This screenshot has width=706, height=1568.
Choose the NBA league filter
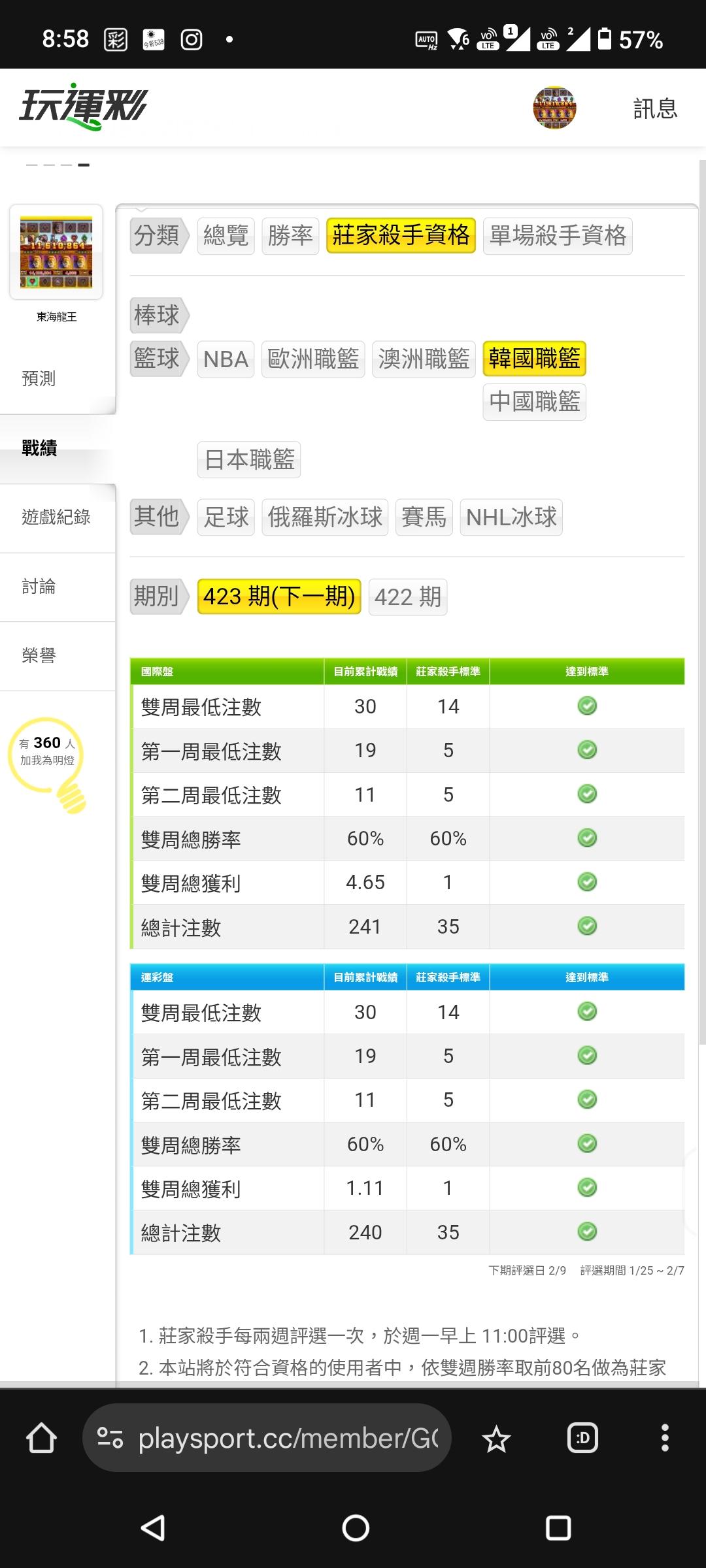click(226, 359)
